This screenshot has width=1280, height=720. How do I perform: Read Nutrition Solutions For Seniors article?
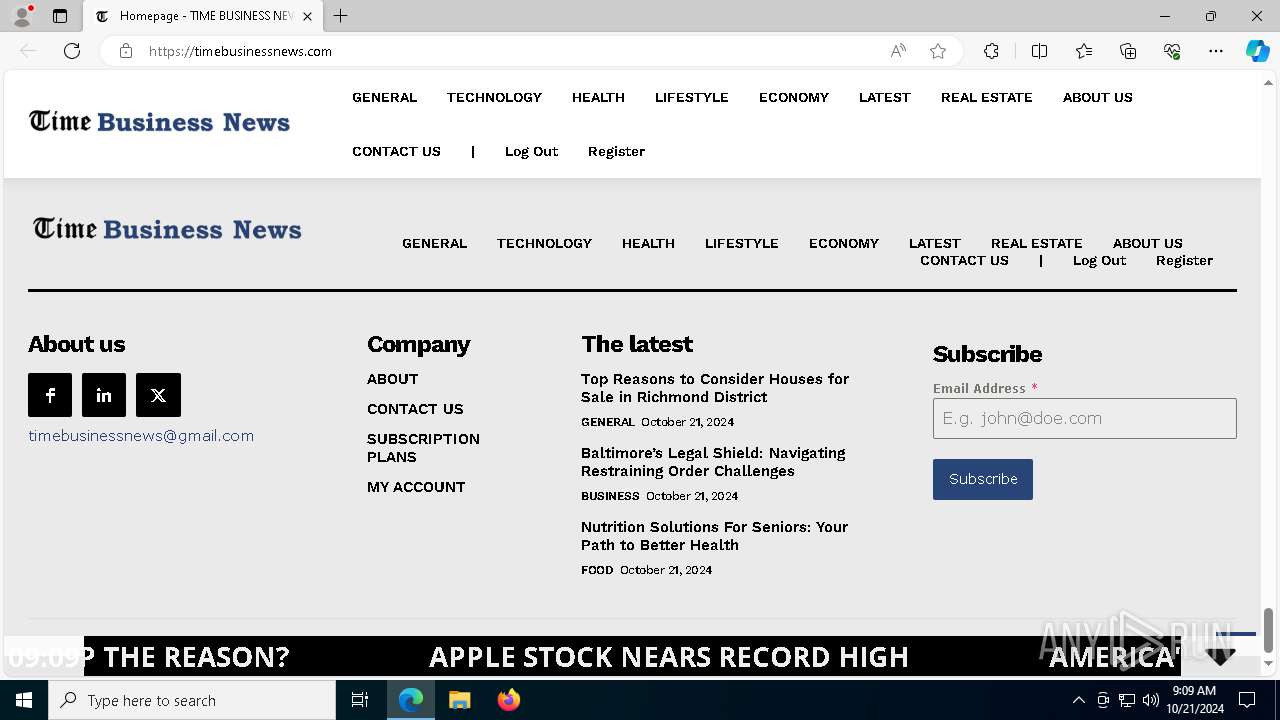click(x=714, y=536)
